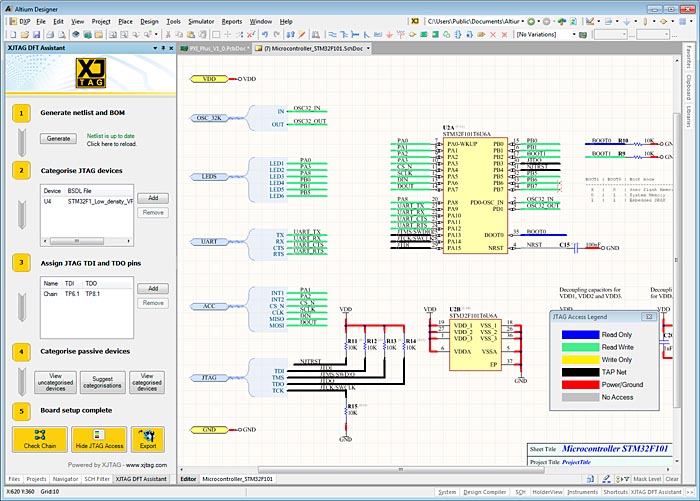
Task: Switch to the SCH Filter panel tab
Action: coord(97,479)
